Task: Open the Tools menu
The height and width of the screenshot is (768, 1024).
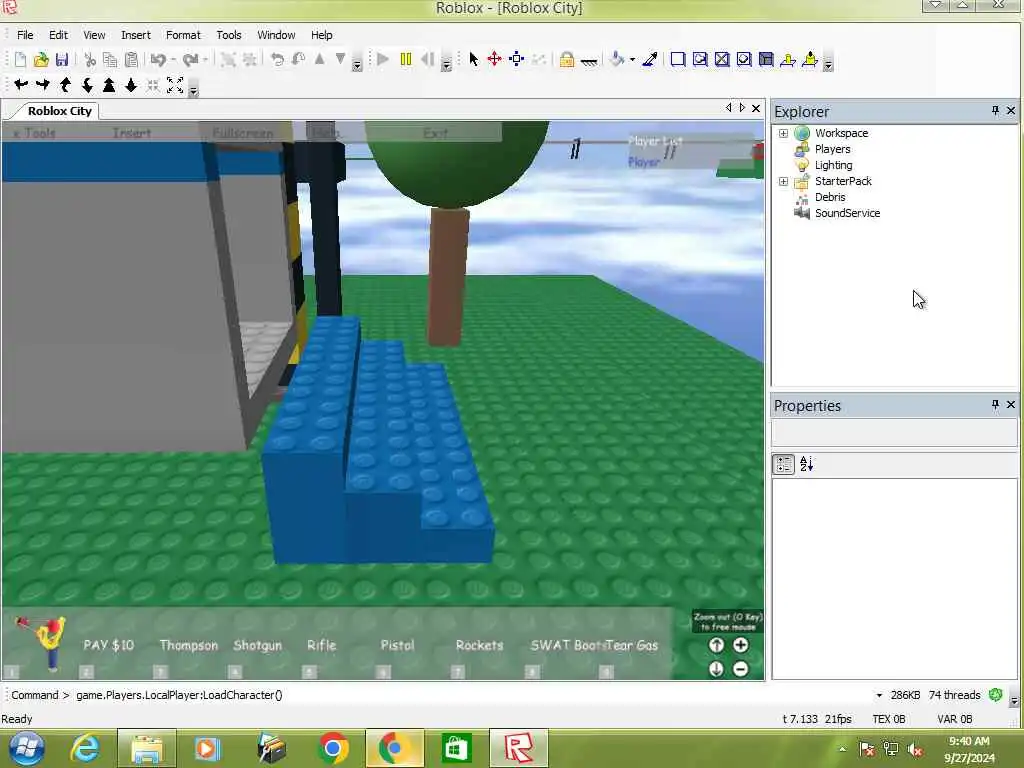Action: coord(229,35)
